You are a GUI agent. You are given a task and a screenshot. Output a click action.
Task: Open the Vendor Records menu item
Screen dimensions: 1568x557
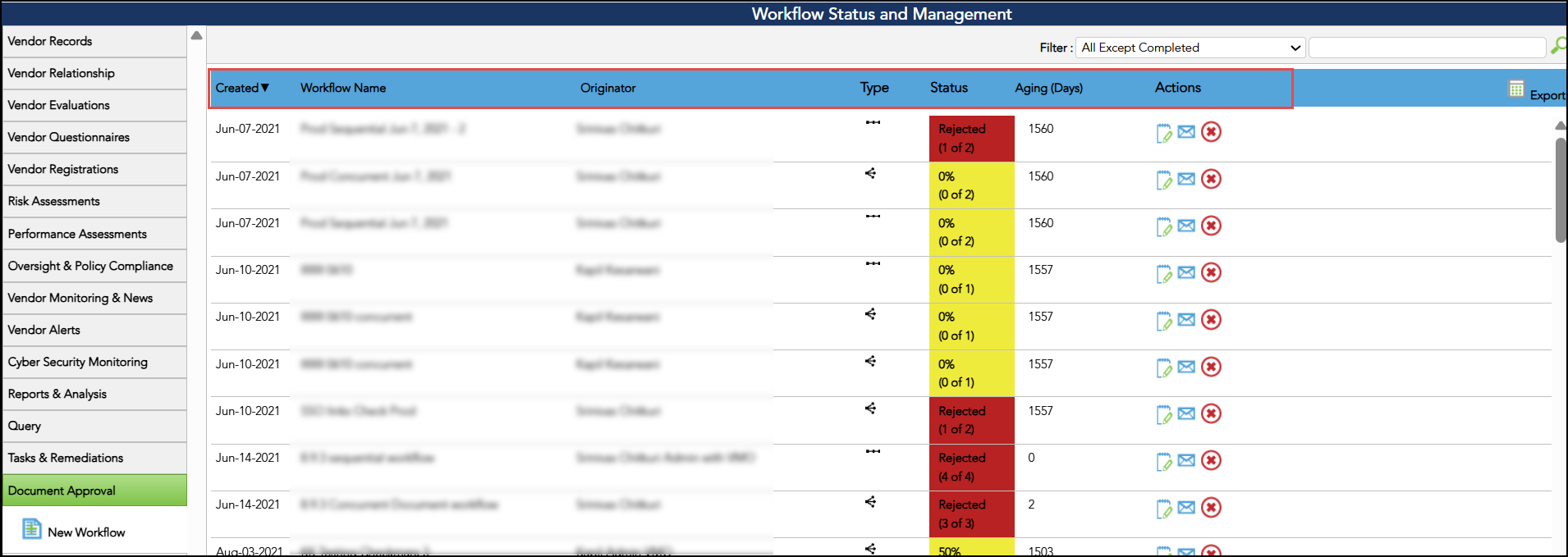pyautogui.click(x=50, y=41)
